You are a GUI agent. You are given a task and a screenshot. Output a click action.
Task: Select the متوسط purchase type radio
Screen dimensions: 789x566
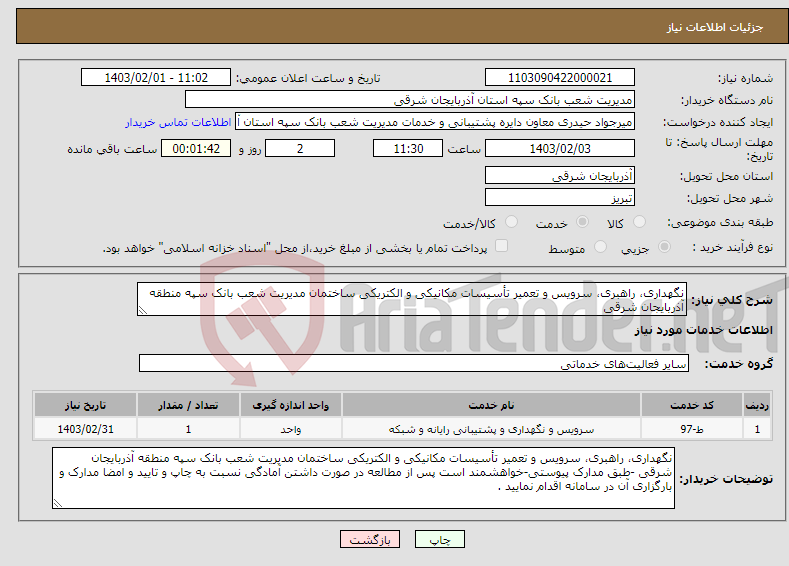point(600,247)
